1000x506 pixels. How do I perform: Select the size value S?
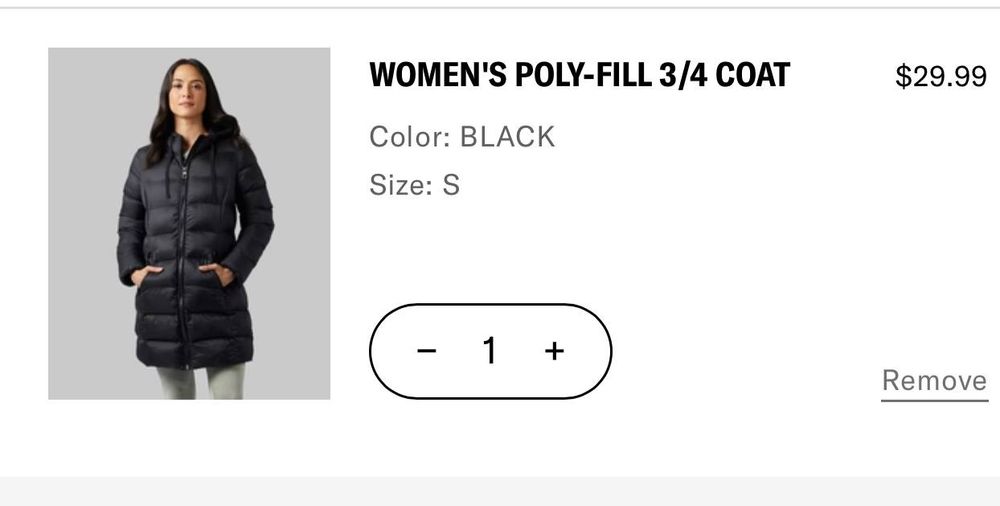point(451,185)
